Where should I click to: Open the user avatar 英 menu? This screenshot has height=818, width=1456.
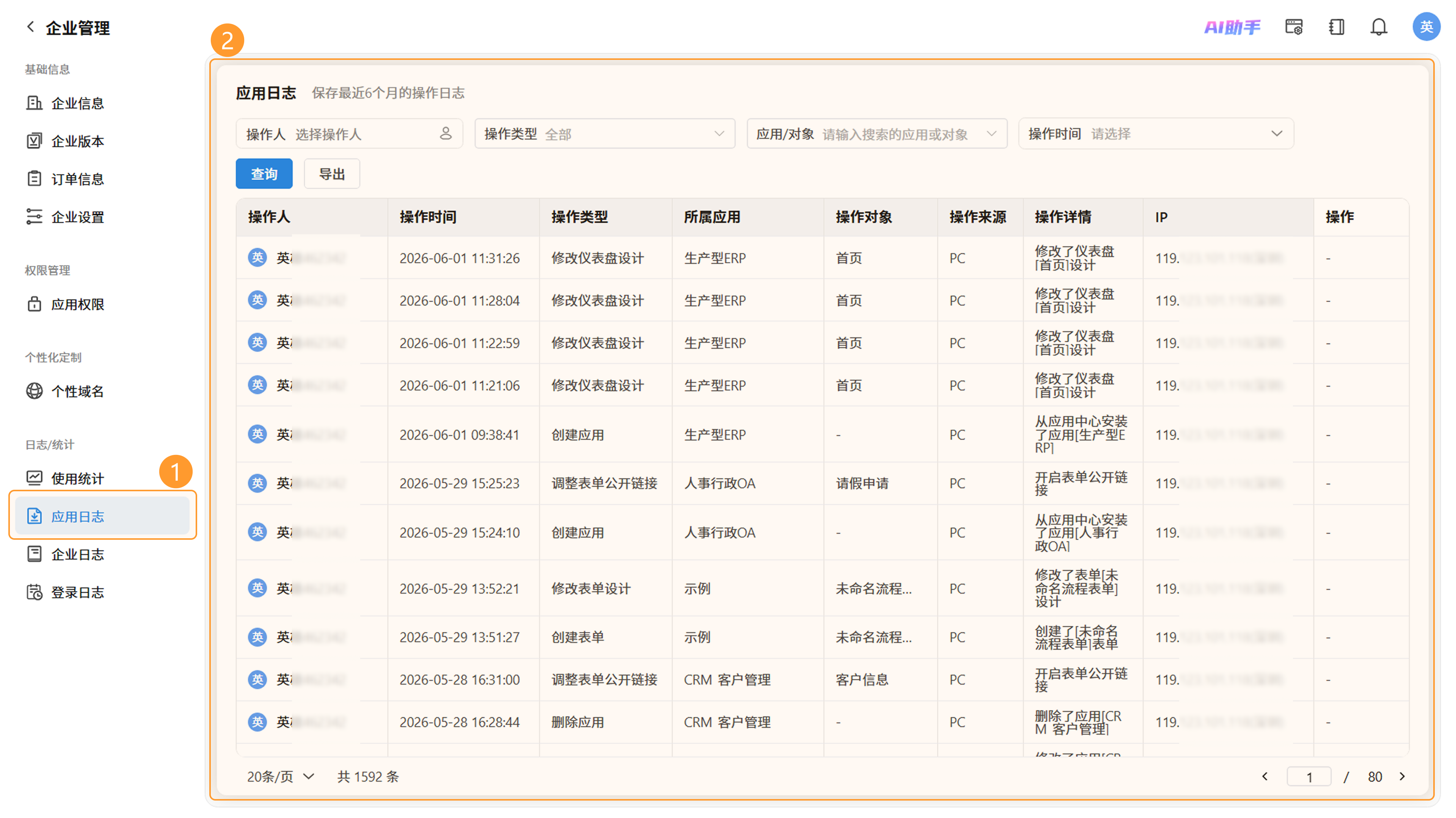pyautogui.click(x=1426, y=27)
